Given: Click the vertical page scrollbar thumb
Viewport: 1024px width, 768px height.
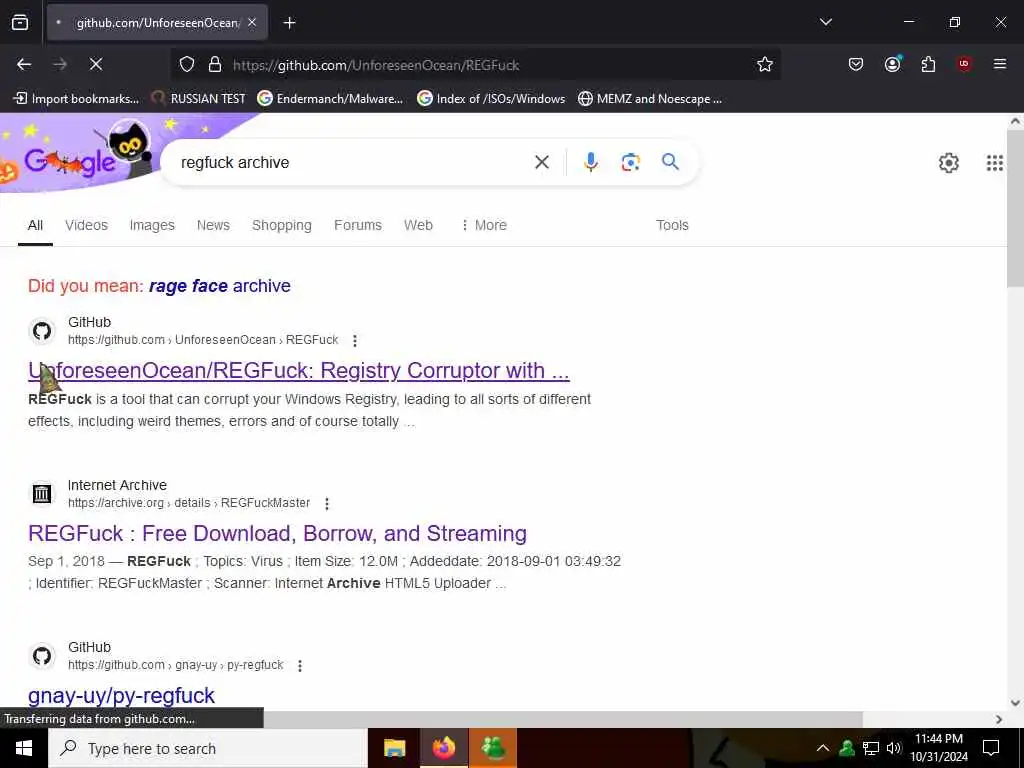Looking at the screenshot, I should click(1016, 209).
